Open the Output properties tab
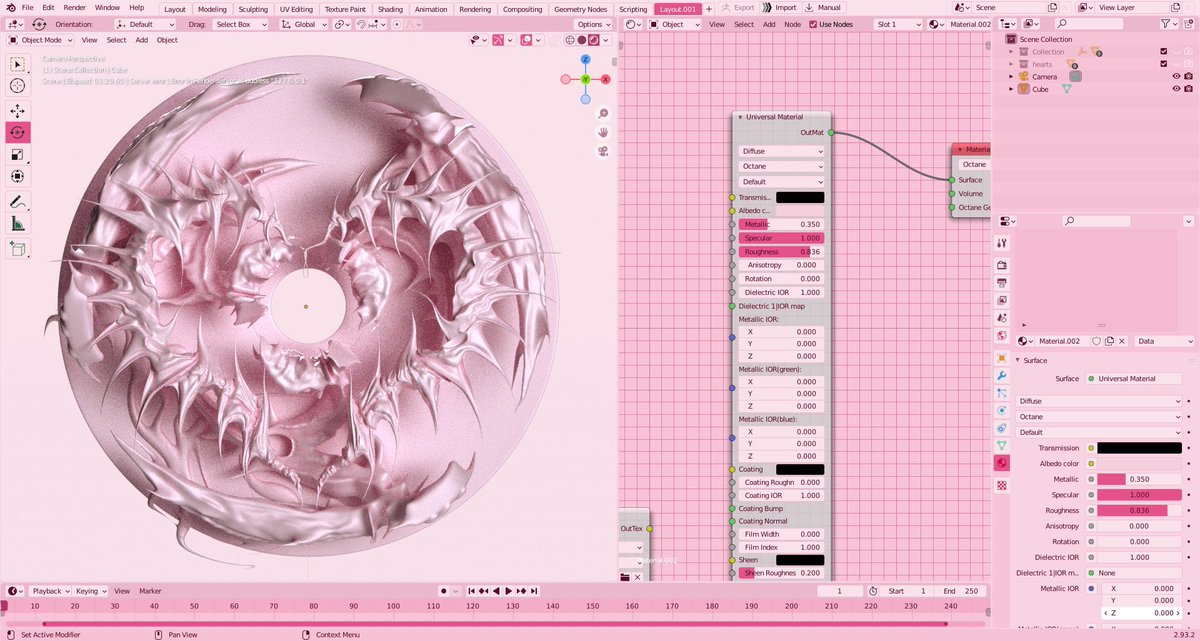Screen dimensions: 1200x641 point(1002,283)
